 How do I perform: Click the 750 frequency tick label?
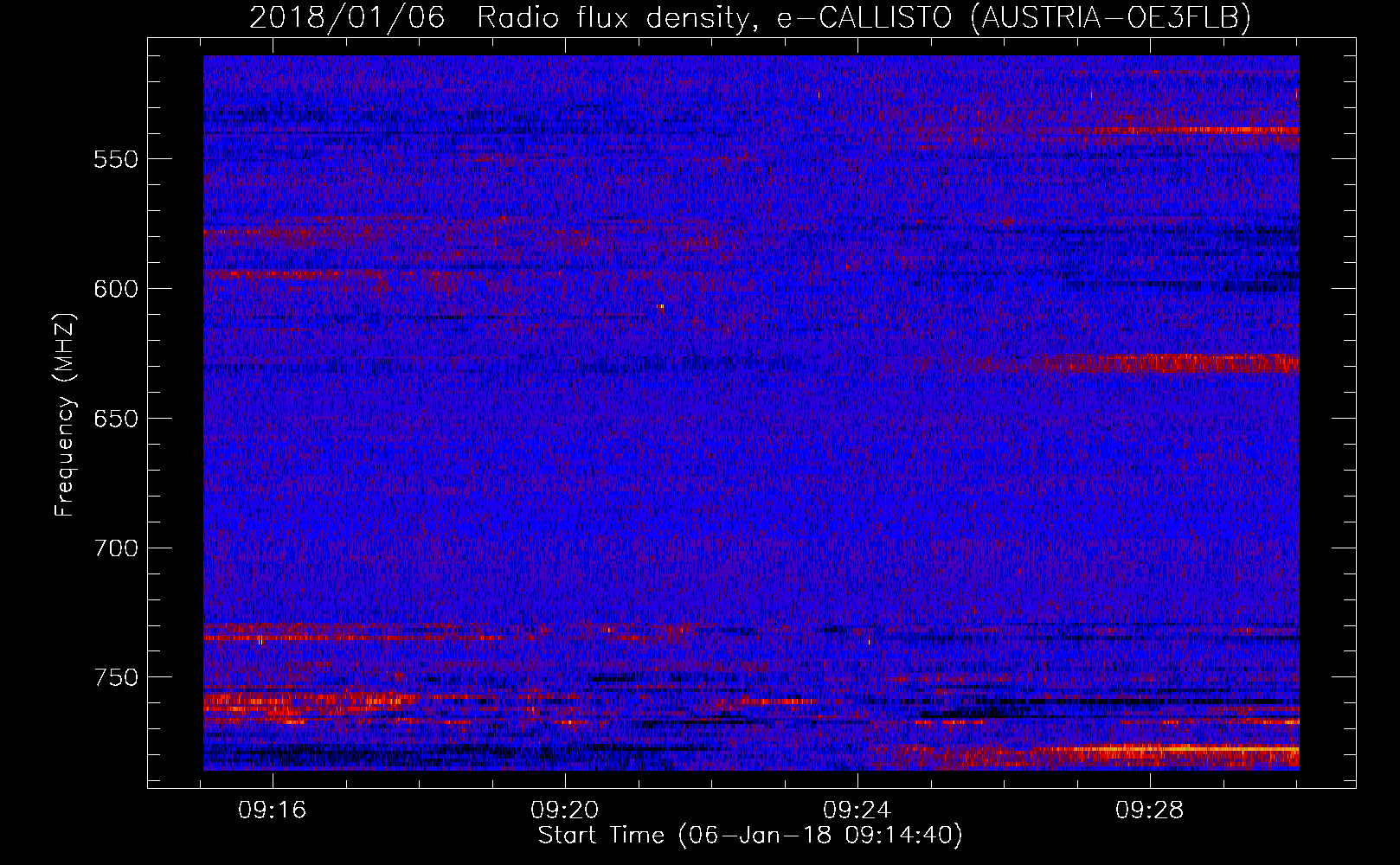point(116,677)
